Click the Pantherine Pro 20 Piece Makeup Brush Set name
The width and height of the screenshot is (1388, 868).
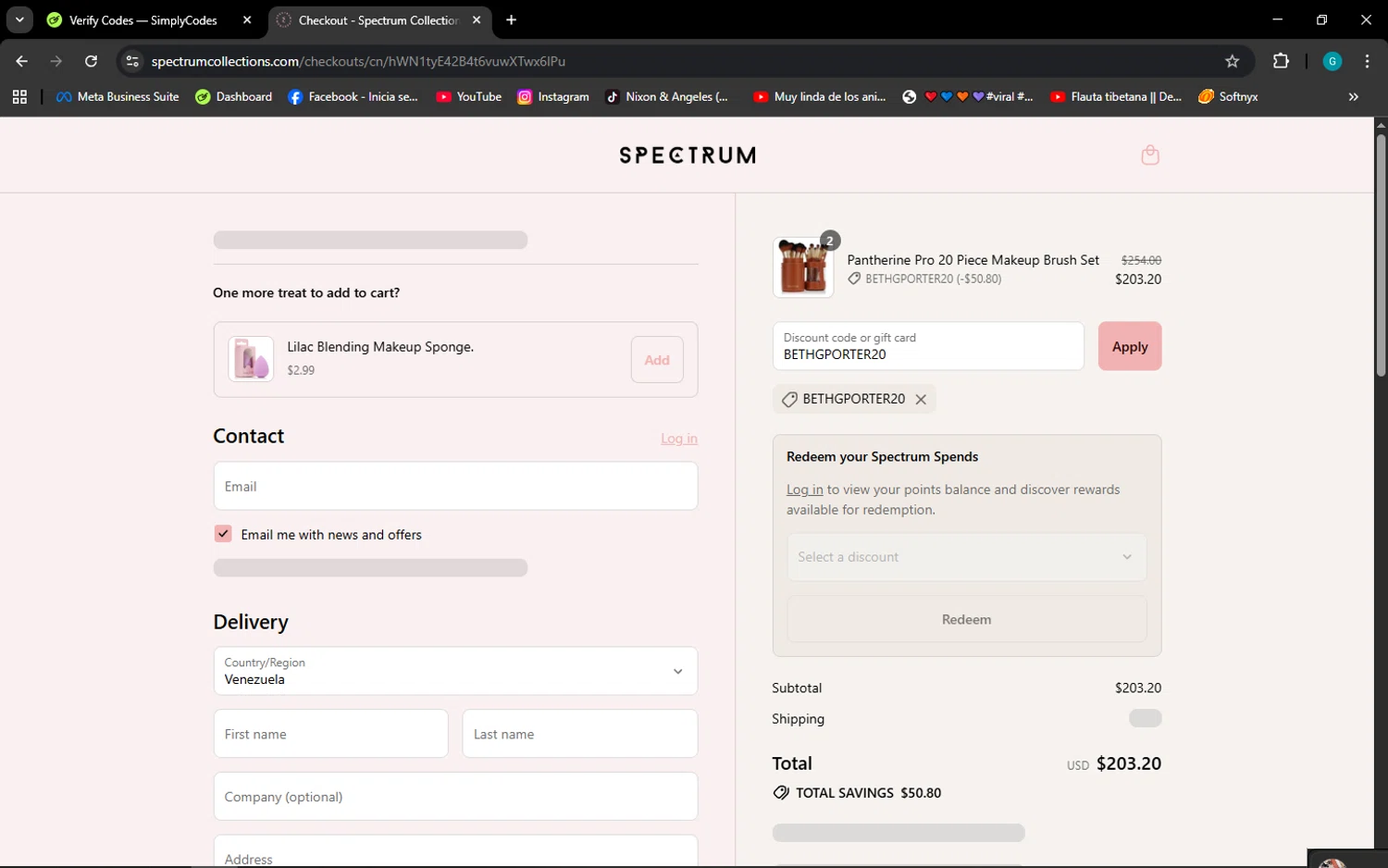973,260
